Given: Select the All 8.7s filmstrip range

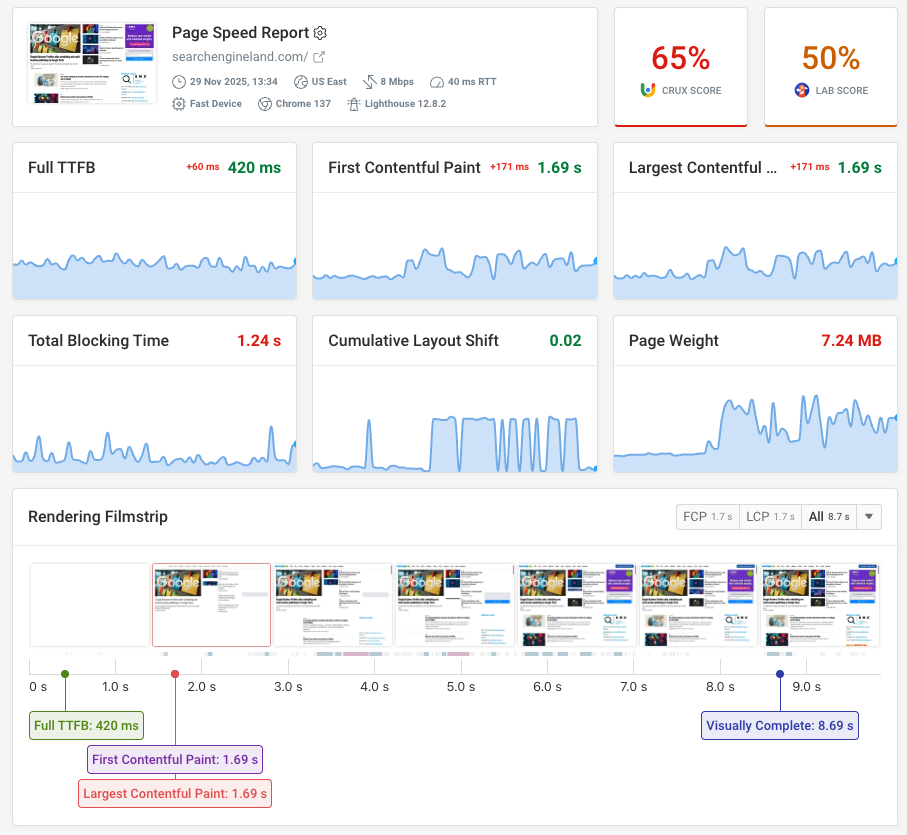Looking at the screenshot, I should coord(828,517).
